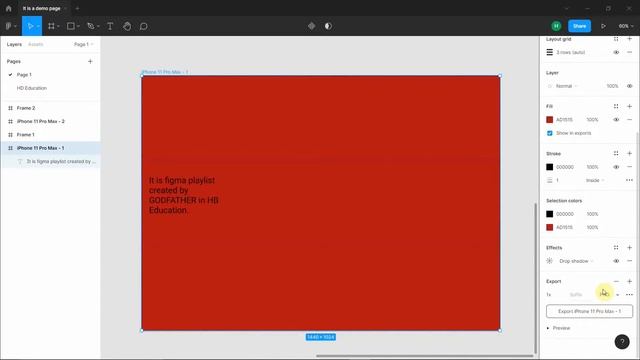
Task: Toggle layer visibility eye
Action: pos(629,86)
